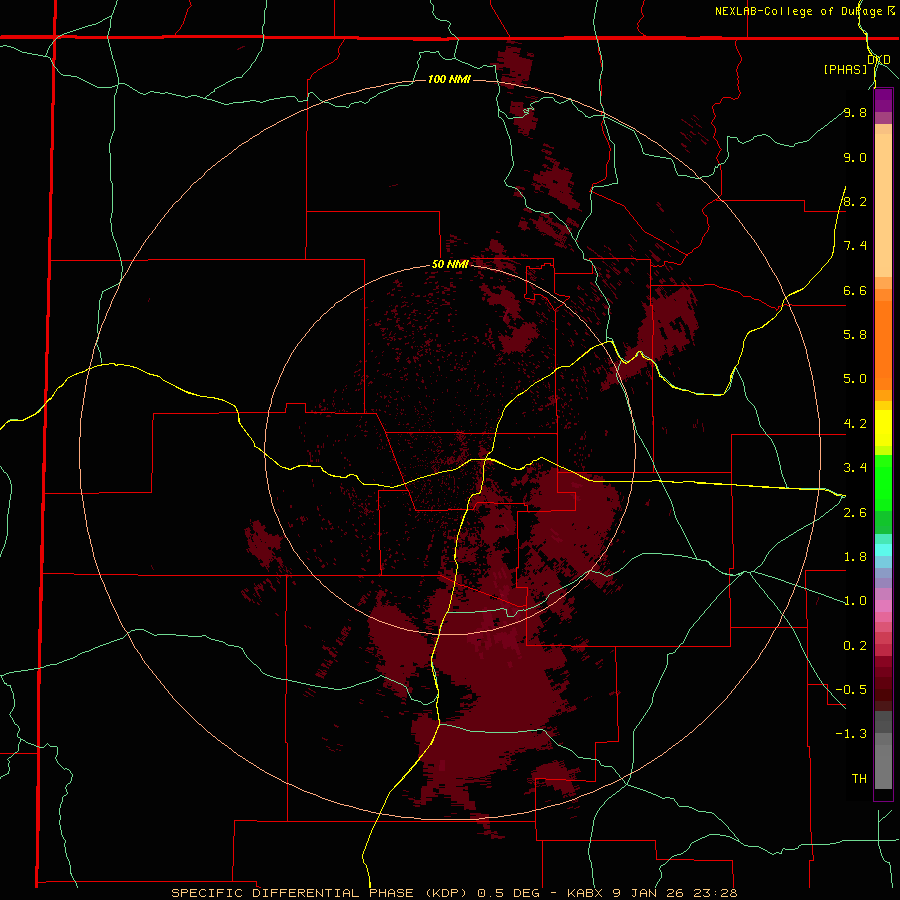This screenshot has width=900, height=900.
Task: Click the SPECIFIC DIFFERENTIAL PHASE (KDP) caption text
Action: (x=321, y=893)
